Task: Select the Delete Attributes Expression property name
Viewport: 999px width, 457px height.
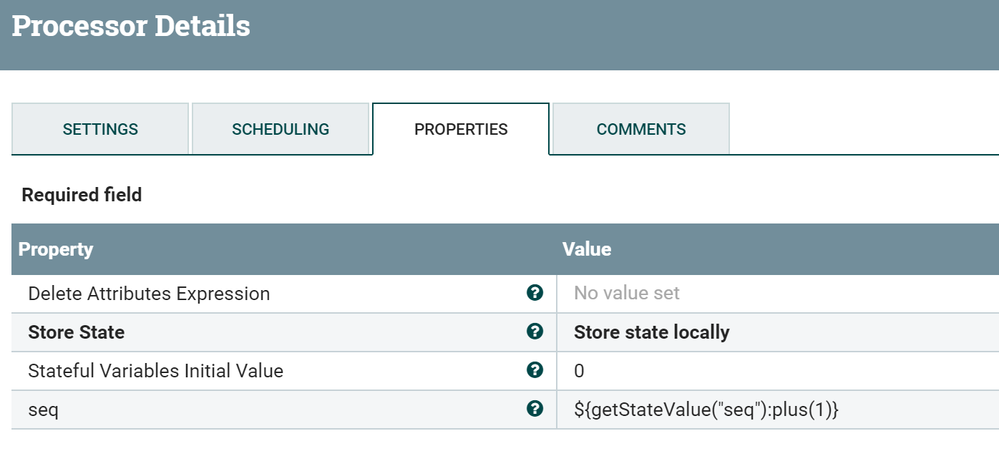Action: pos(149,294)
